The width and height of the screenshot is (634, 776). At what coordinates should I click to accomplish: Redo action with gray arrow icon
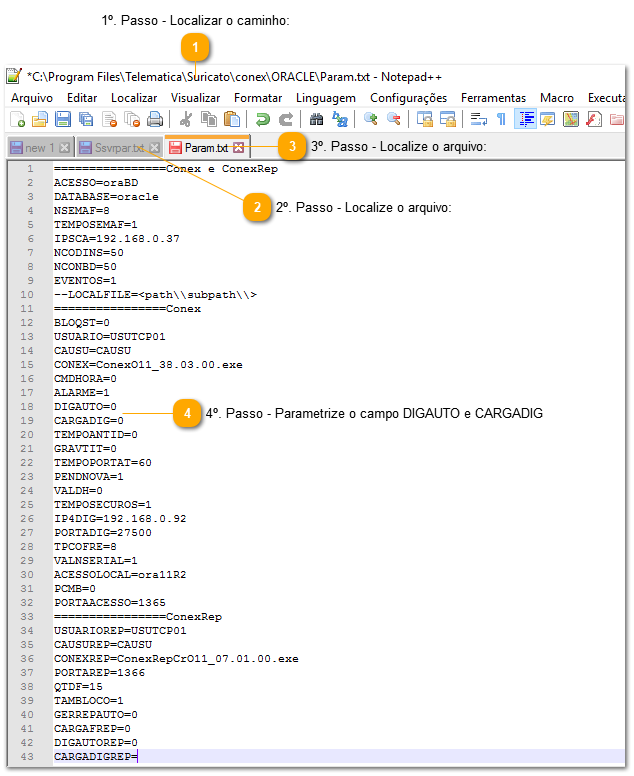pos(286,119)
